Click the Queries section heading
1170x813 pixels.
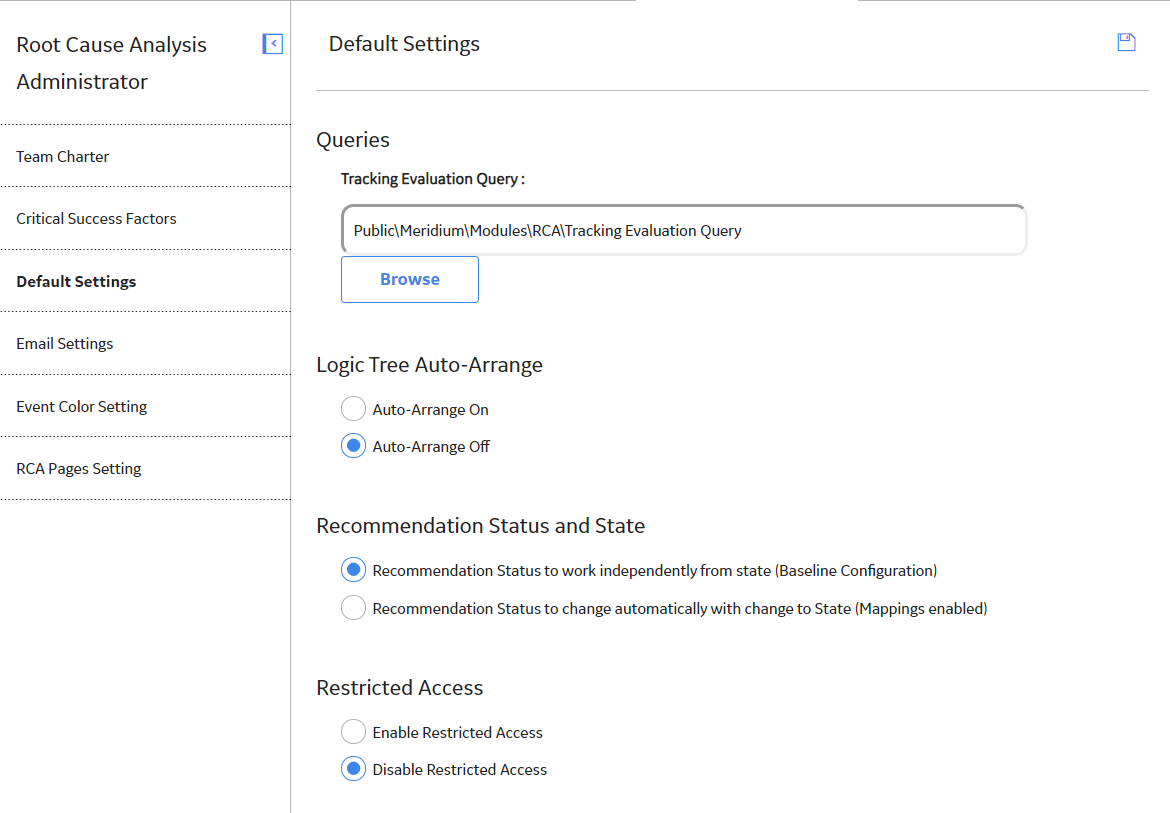(x=353, y=139)
